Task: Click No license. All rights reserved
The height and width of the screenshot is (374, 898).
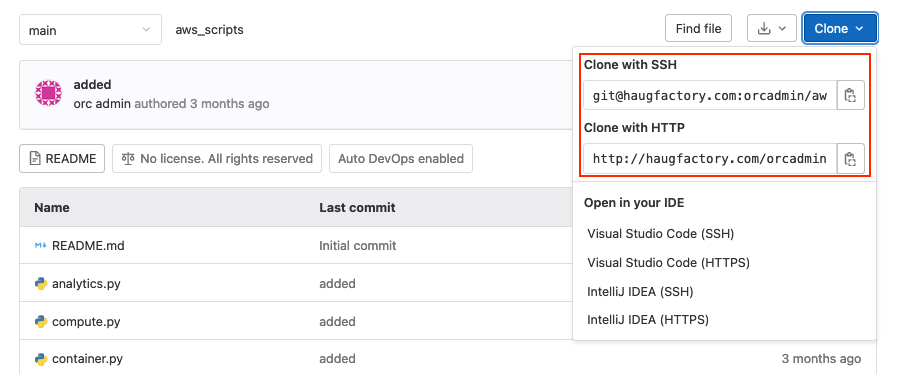Action: 217,159
